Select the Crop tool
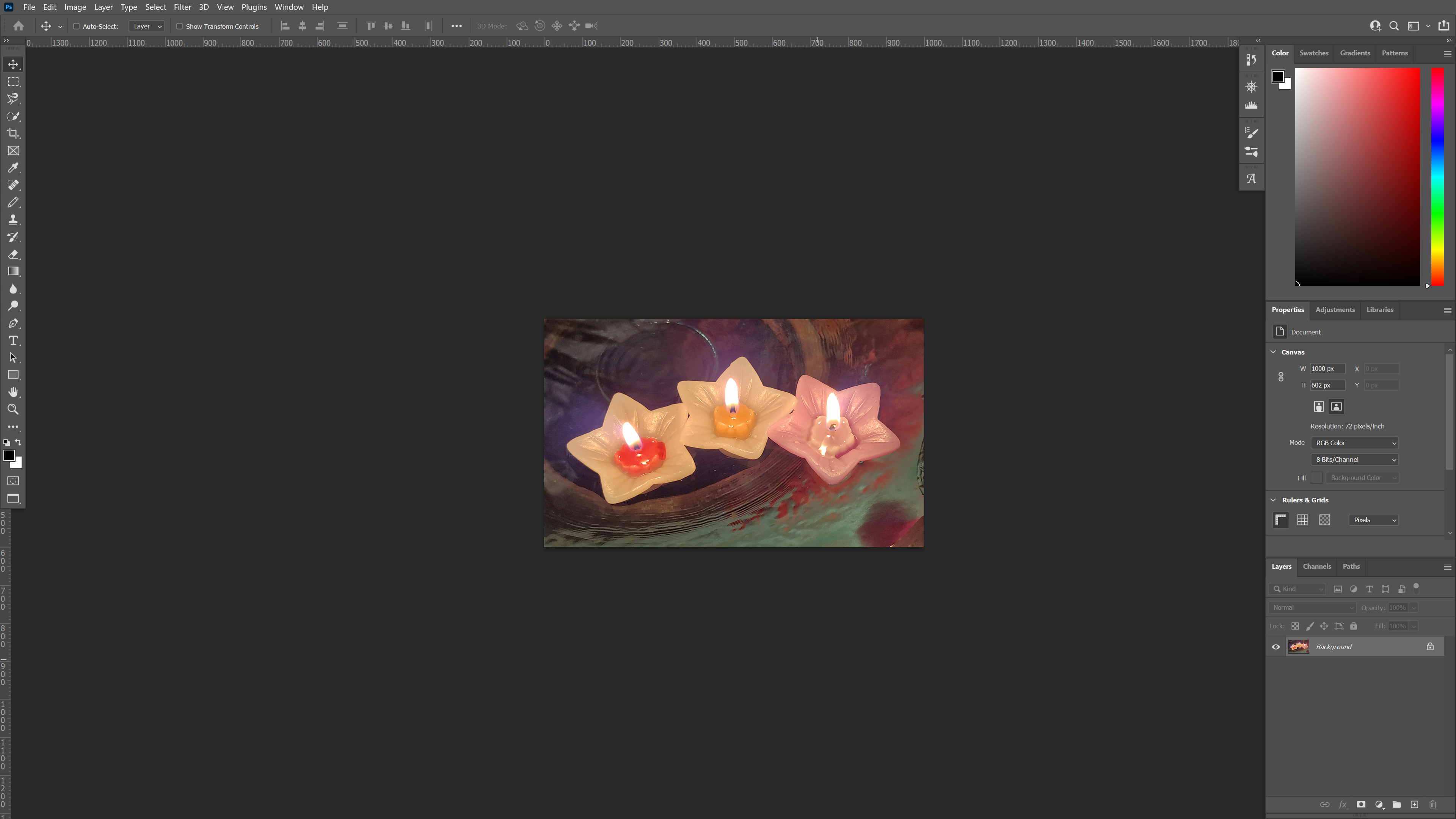Image resolution: width=1456 pixels, height=819 pixels. (x=13, y=133)
